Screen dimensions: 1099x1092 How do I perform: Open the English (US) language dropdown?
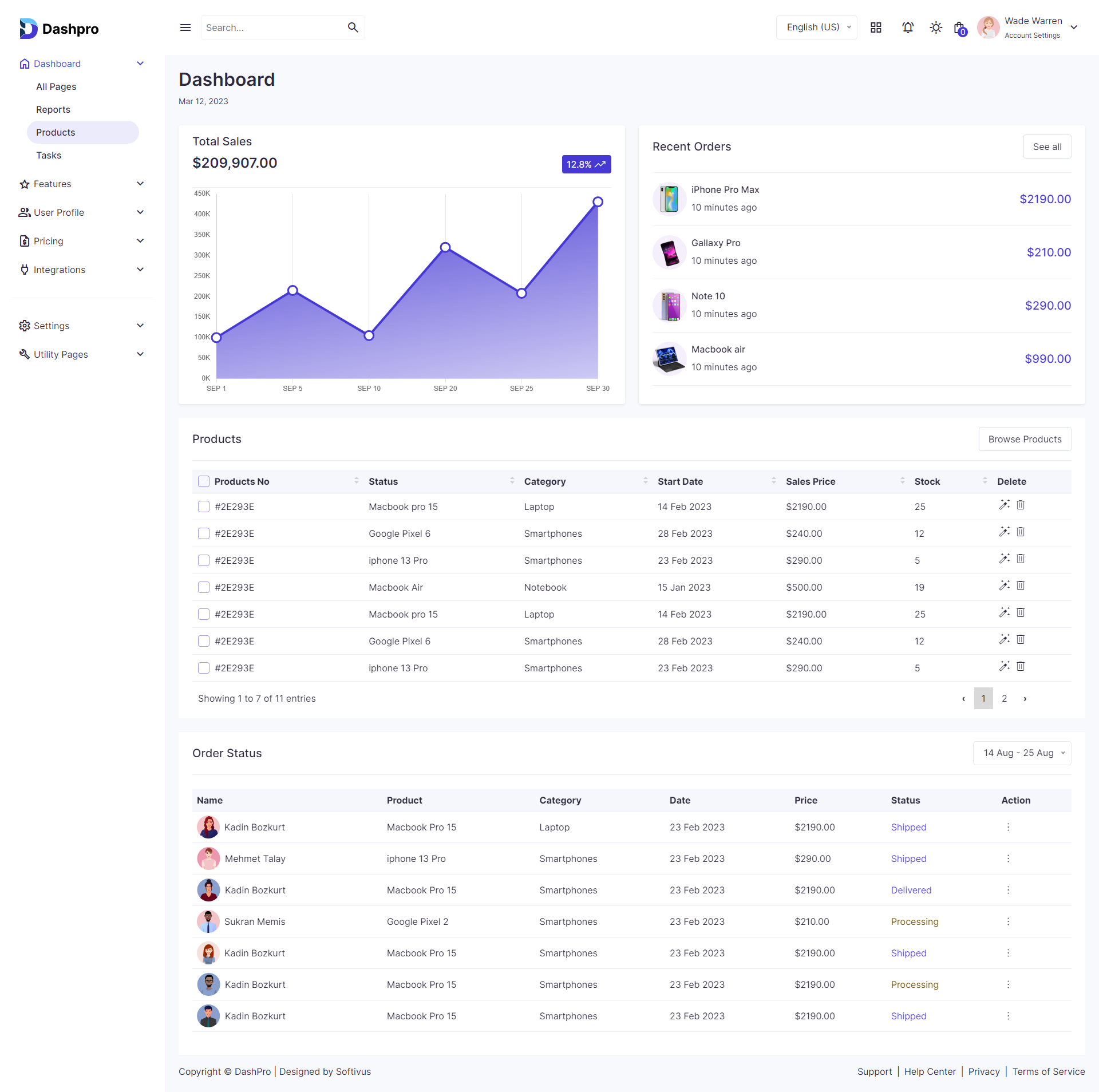(816, 27)
